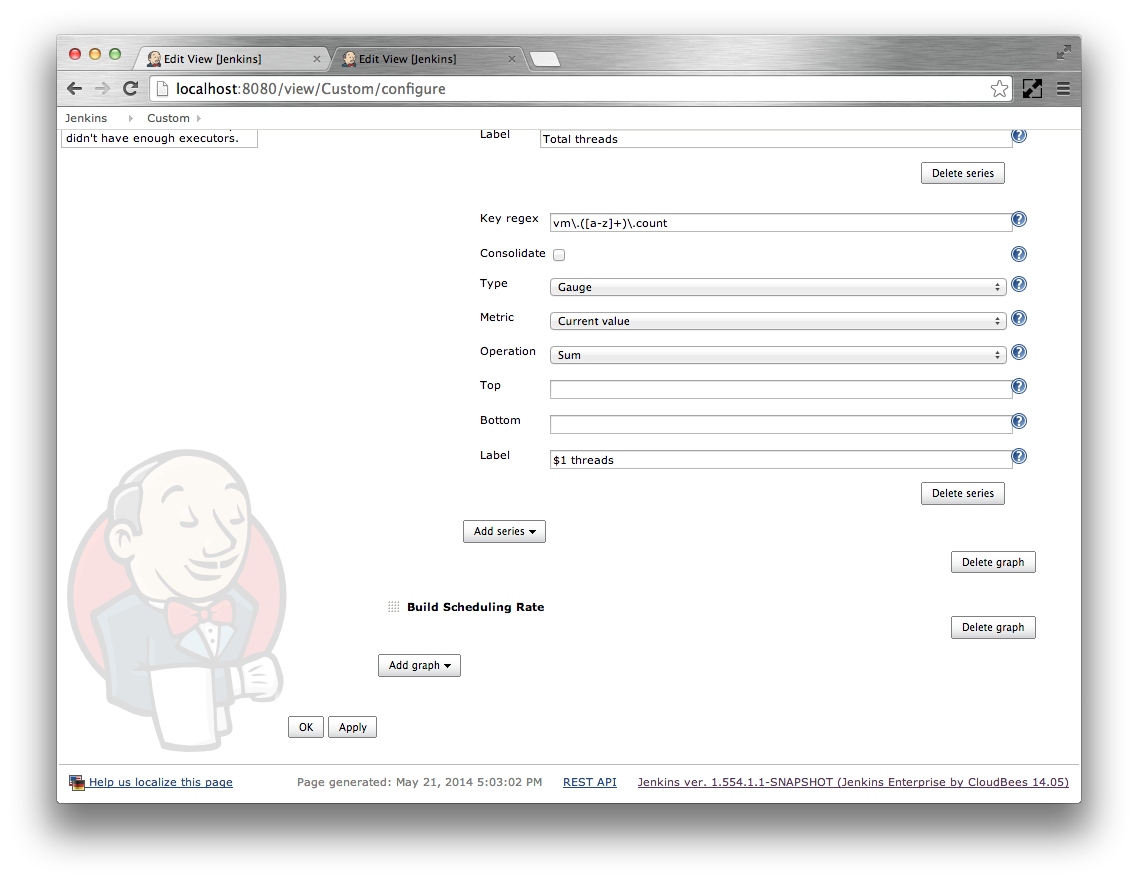Image resolution: width=1138 pixels, height=882 pixels.
Task: Toggle the Consolidate checkbox
Action: 559,255
